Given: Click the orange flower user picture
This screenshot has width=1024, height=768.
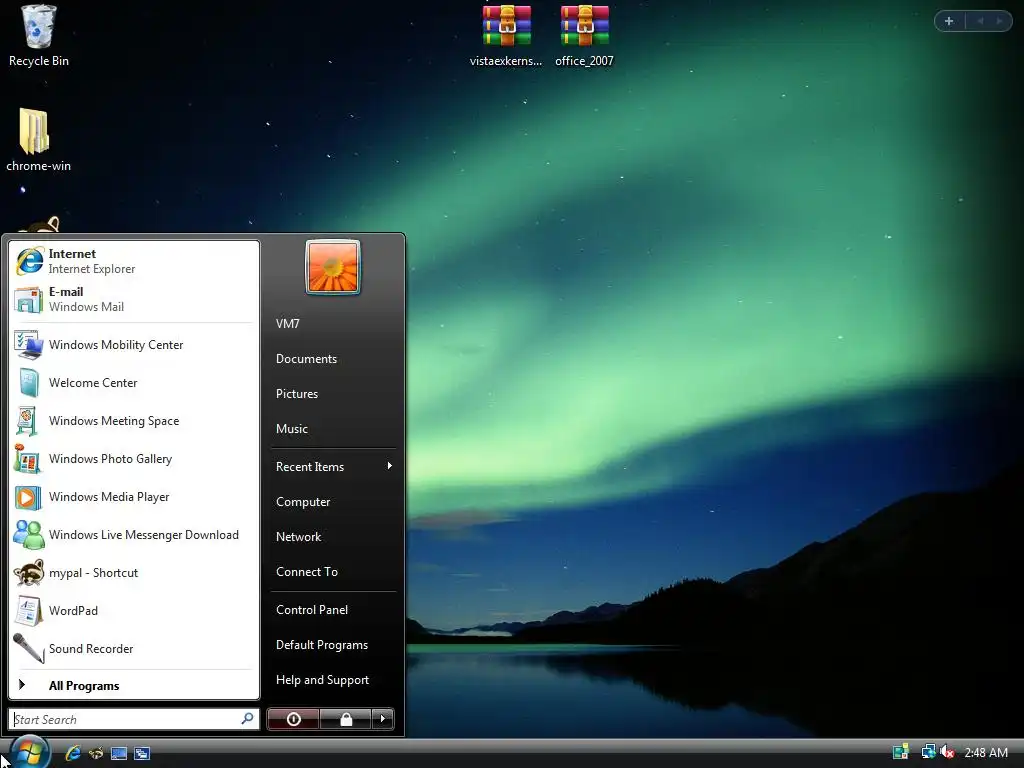Looking at the screenshot, I should coord(333,267).
